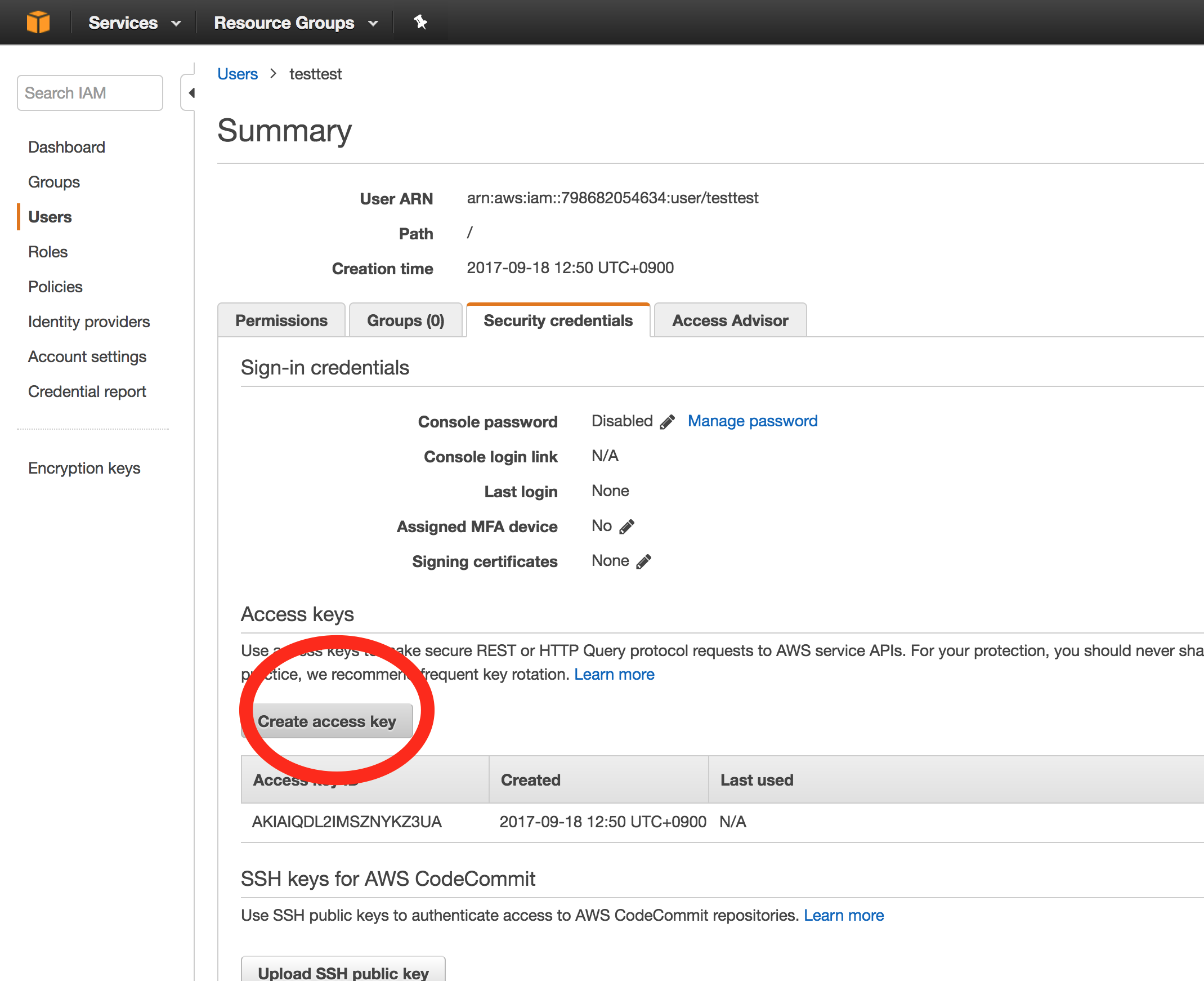This screenshot has width=1204, height=981.
Task: Collapse the IAM sidebar with arrow toggle
Action: coord(191,93)
